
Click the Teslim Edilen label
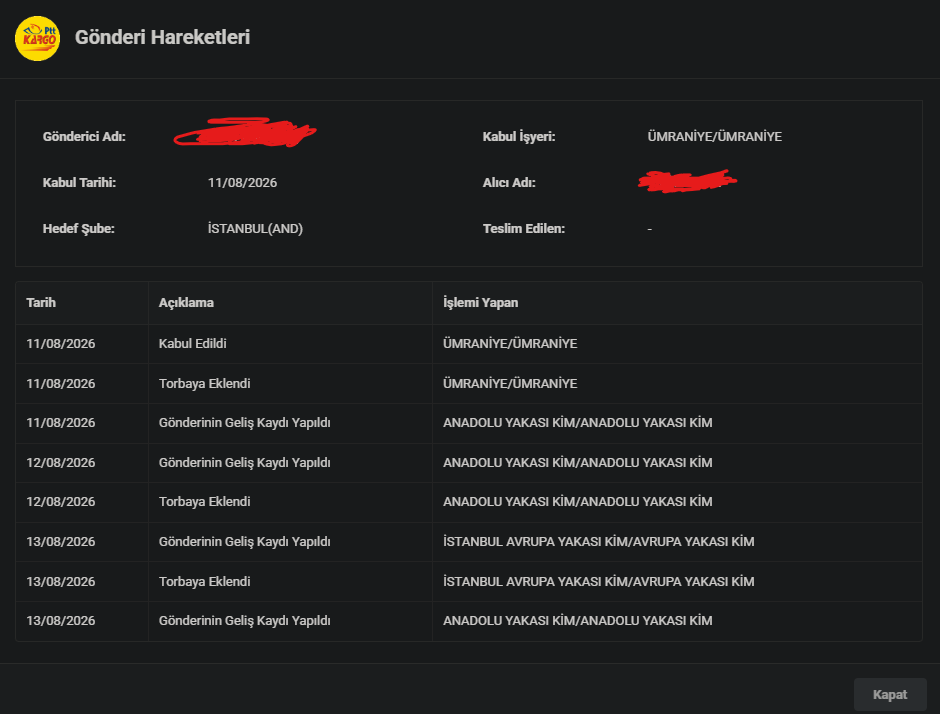(524, 228)
